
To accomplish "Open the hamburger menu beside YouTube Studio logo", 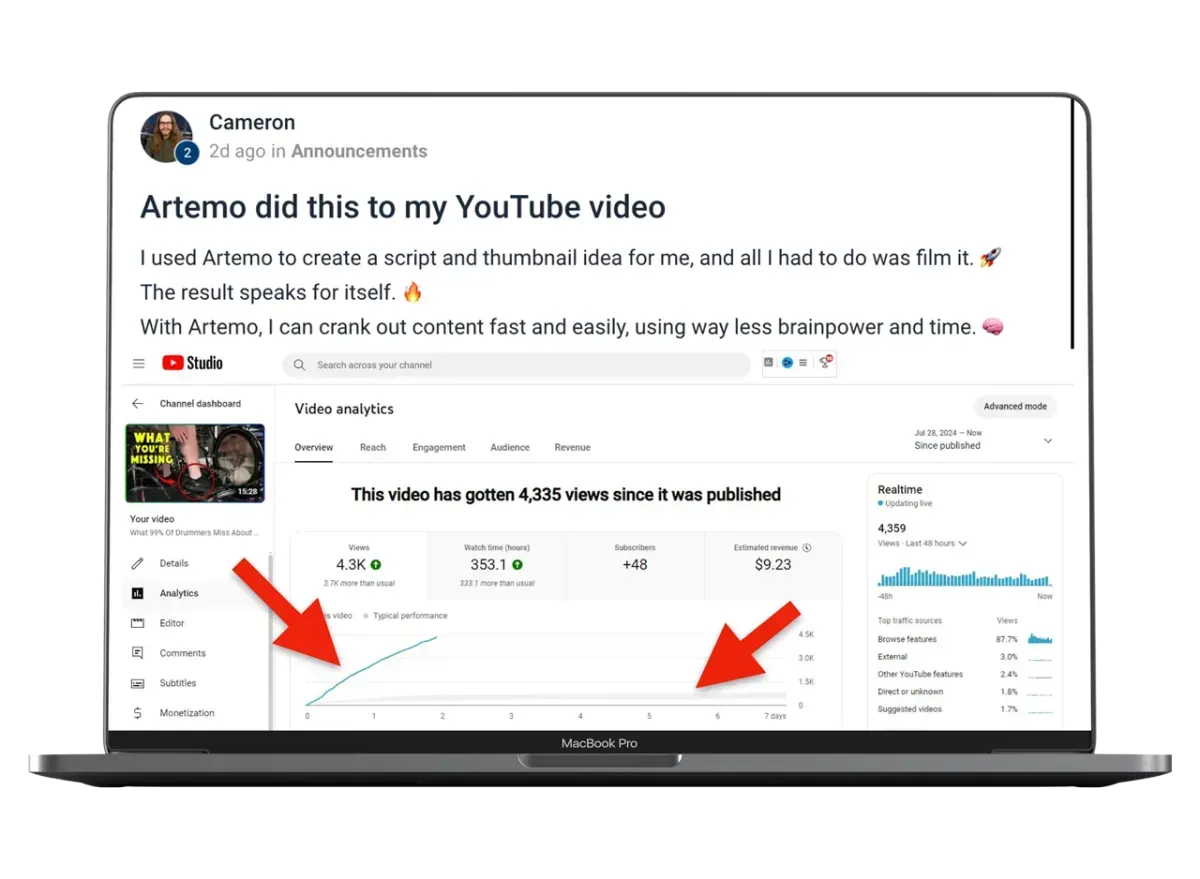I will pyautogui.click(x=139, y=364).
